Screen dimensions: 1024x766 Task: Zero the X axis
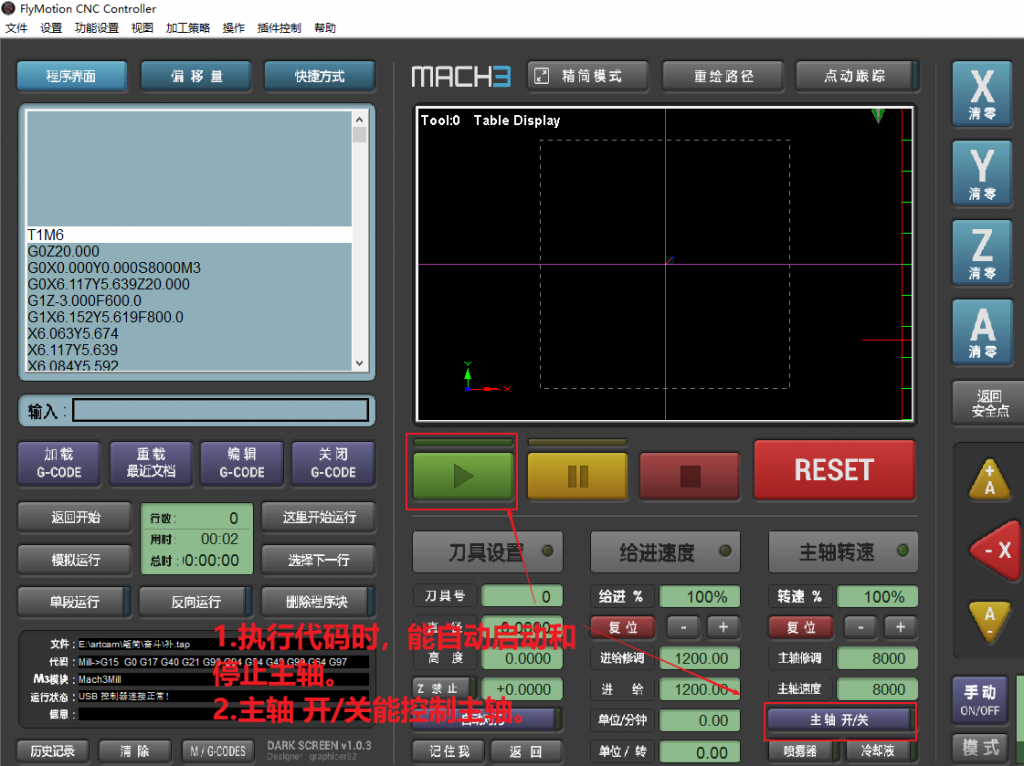click(x=982, y=93)
